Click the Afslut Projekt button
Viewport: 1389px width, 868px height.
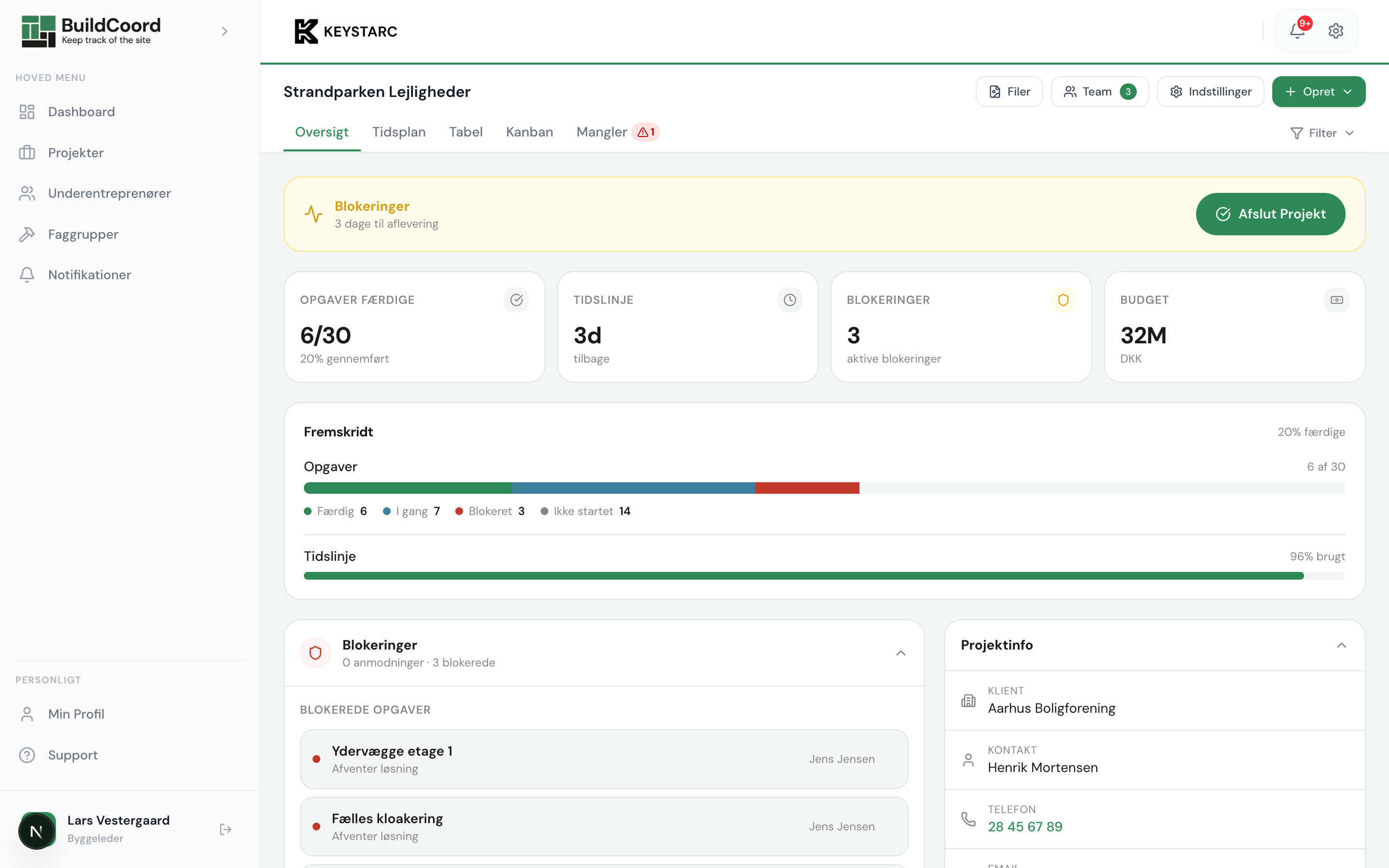pyautogui.click(x=1270, y=214)
